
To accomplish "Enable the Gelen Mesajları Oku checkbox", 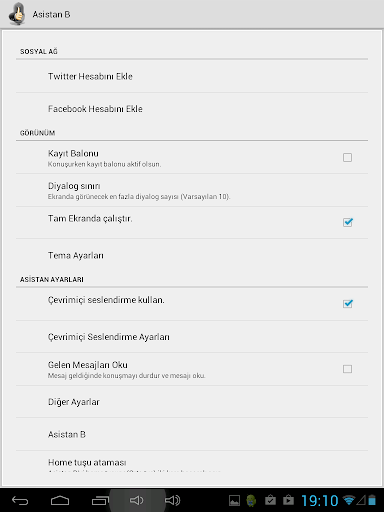I will (x=347, y=369).
